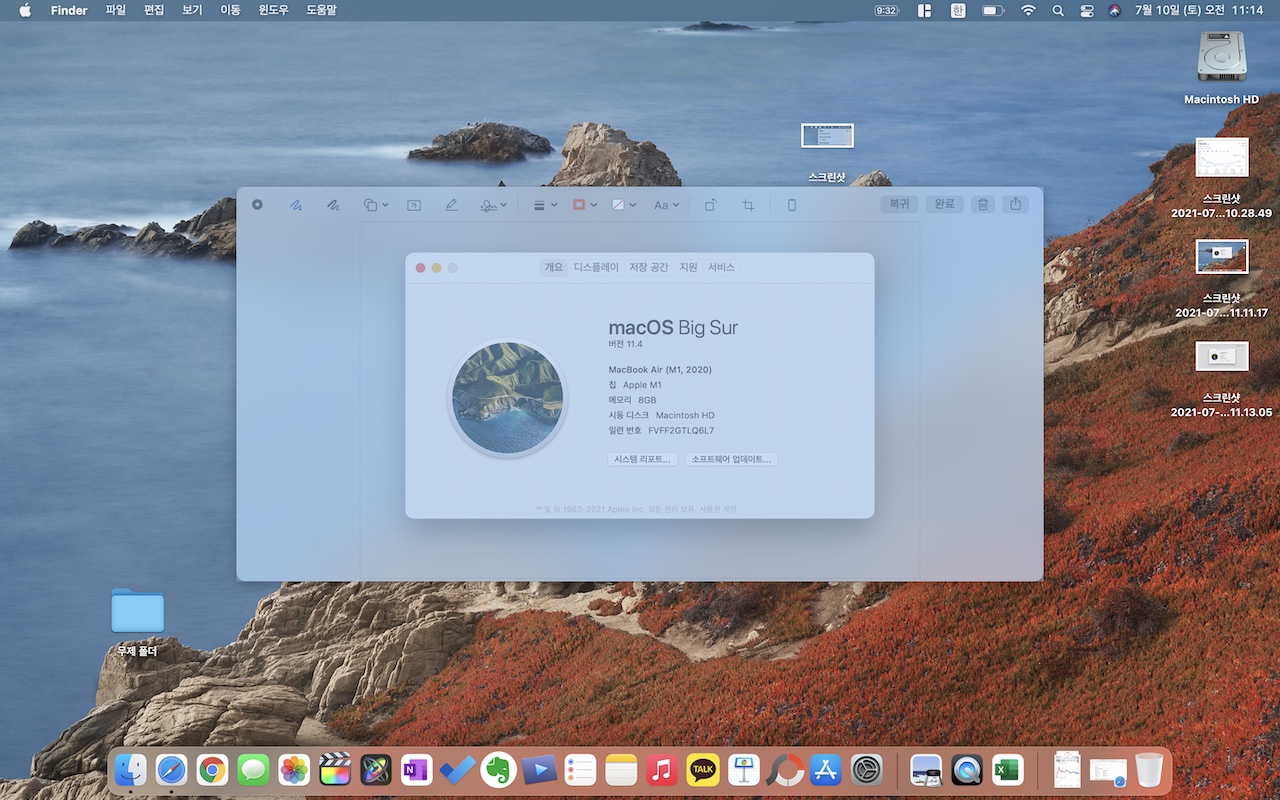1280x800 pixels.
Task: Click the date and time in the menu bar
Action: 1200,10
